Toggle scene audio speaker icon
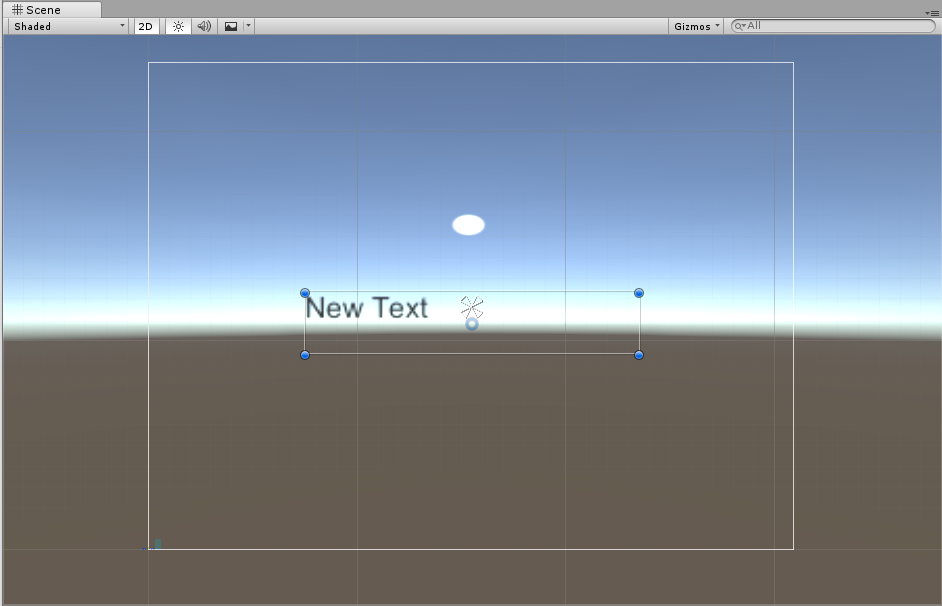Viewport: 942px width, 606px height. pos(204,26)
